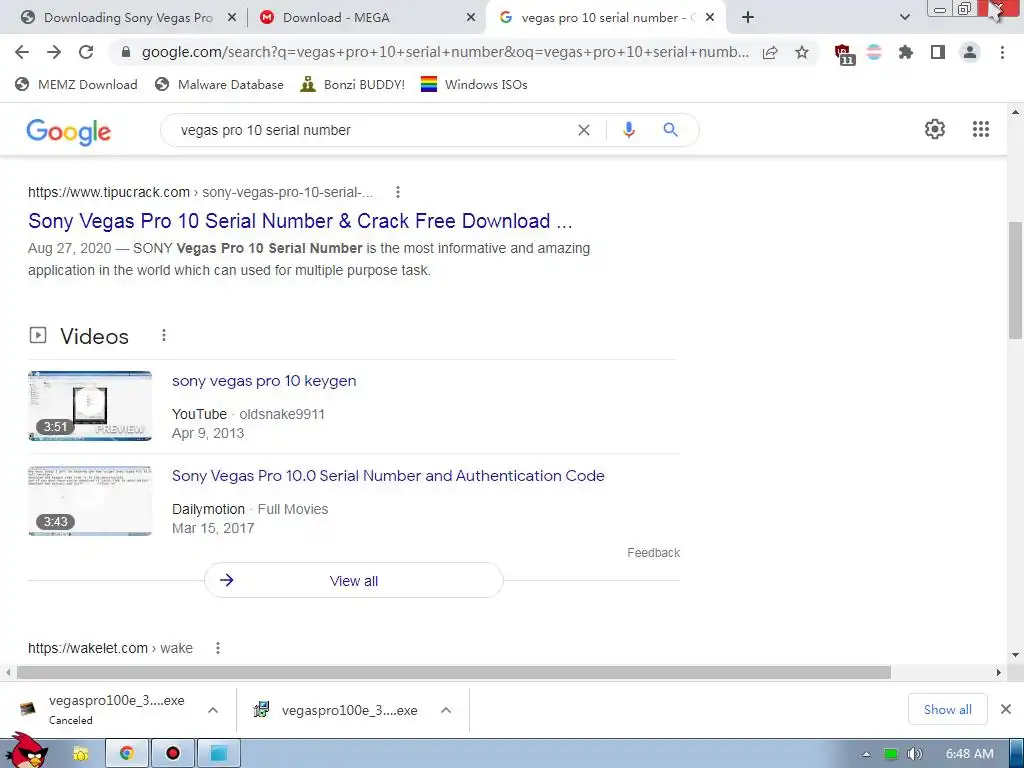The width and height of the screenshot is (1024, 768).
Task: Switch to Download - MEGA tab
Action: tap(336, 18)
